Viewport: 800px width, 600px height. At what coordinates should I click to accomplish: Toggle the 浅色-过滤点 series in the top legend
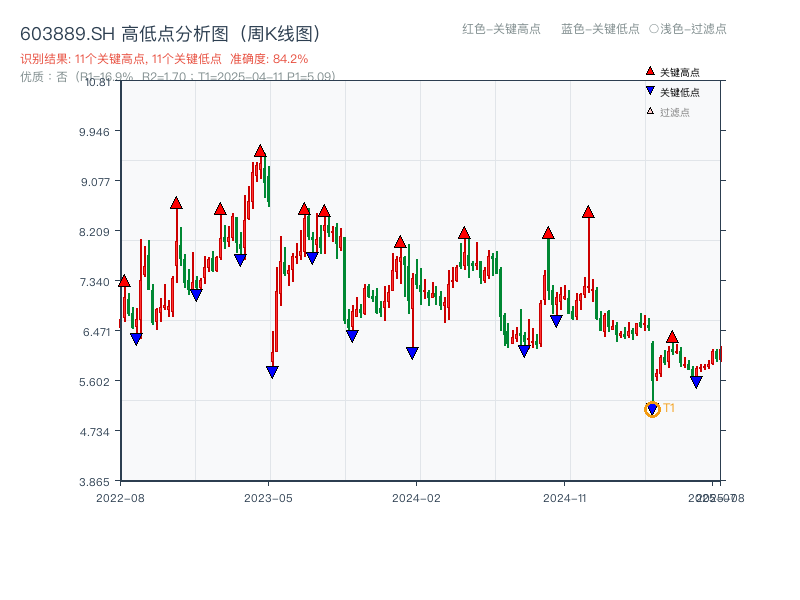tap(690, 30)
